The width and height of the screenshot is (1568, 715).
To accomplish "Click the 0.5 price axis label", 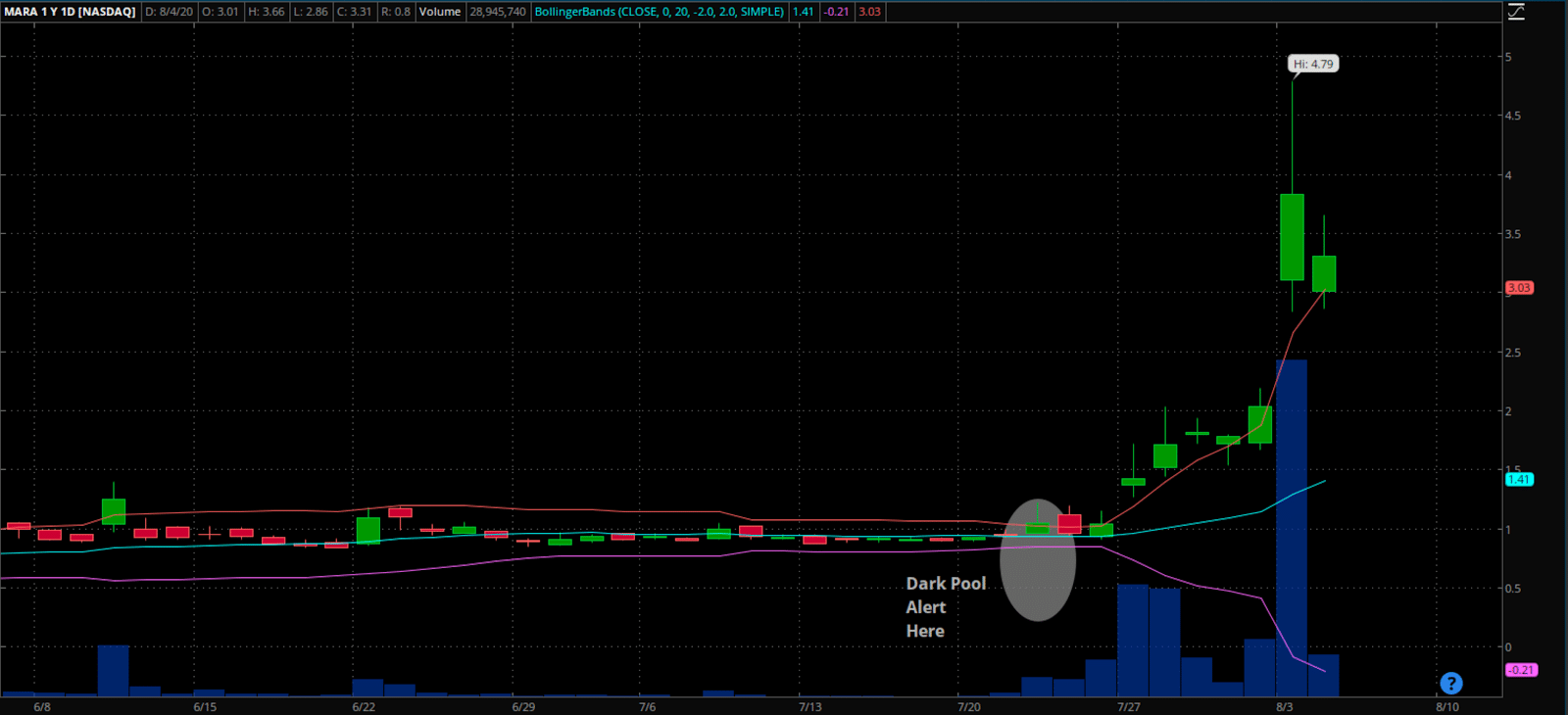I will tap(1513, 589).
